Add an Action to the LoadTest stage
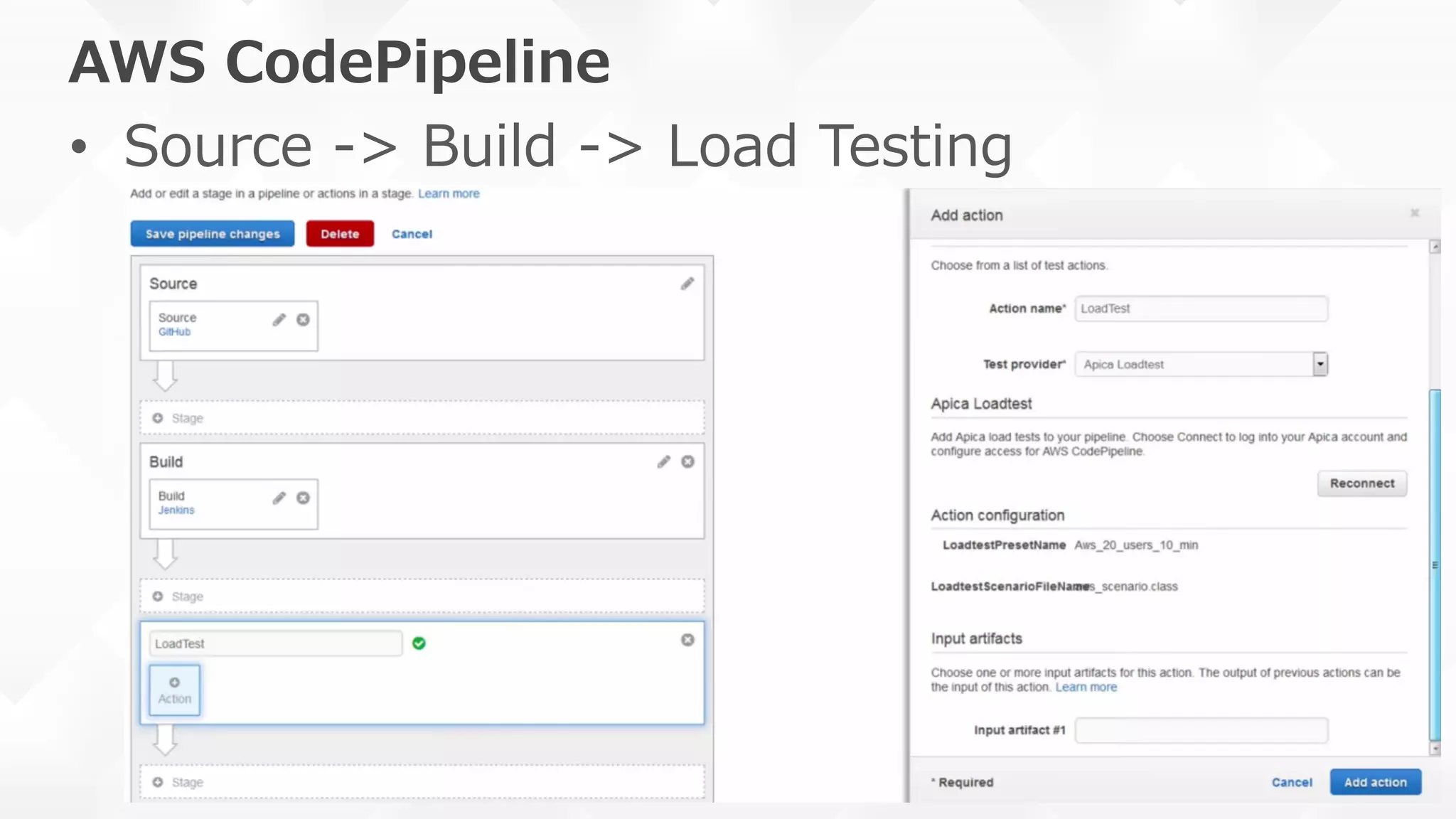 click(x=175, y=690)
